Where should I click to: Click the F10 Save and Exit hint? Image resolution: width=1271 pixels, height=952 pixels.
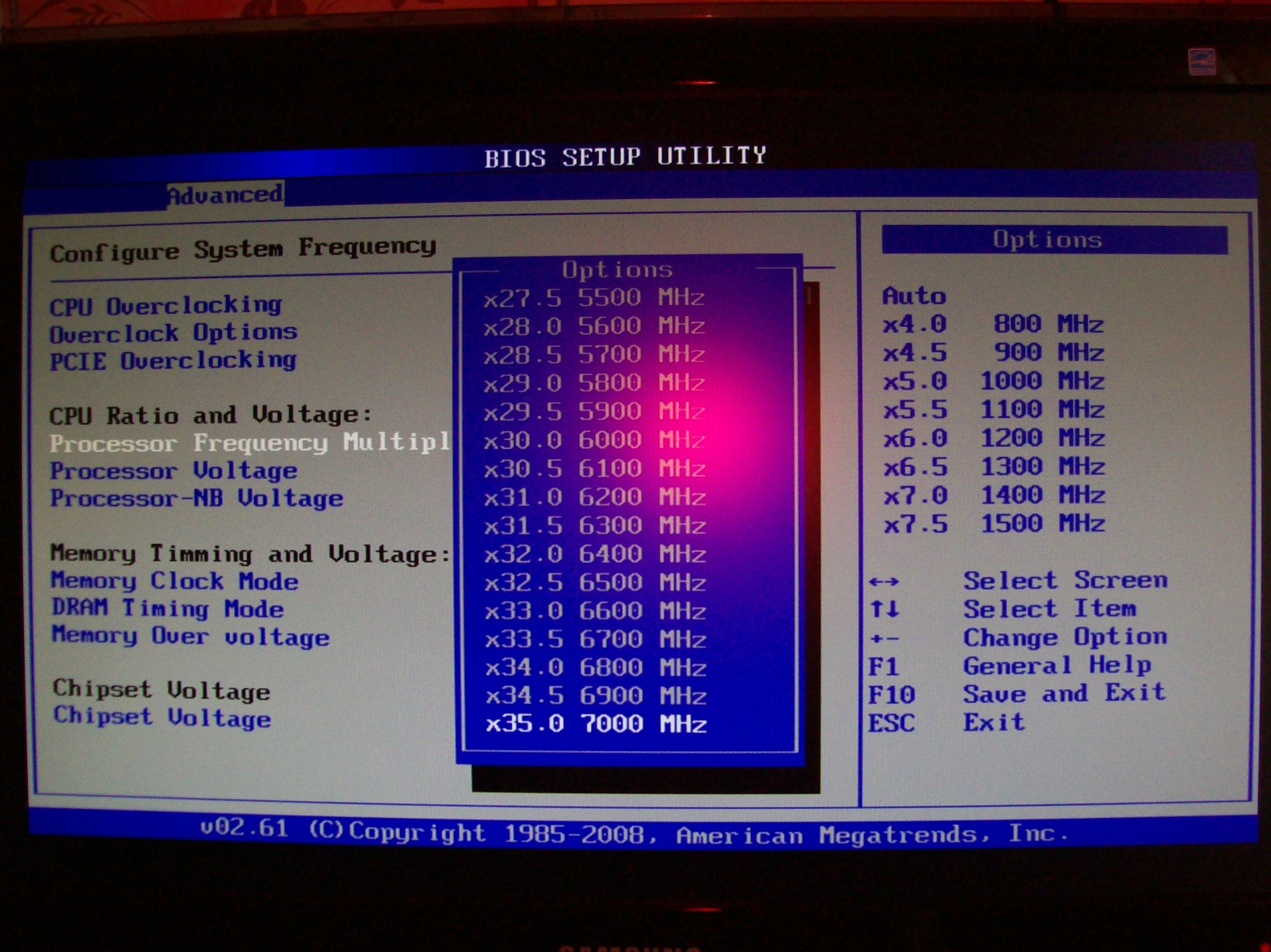tap(1017, 693)
